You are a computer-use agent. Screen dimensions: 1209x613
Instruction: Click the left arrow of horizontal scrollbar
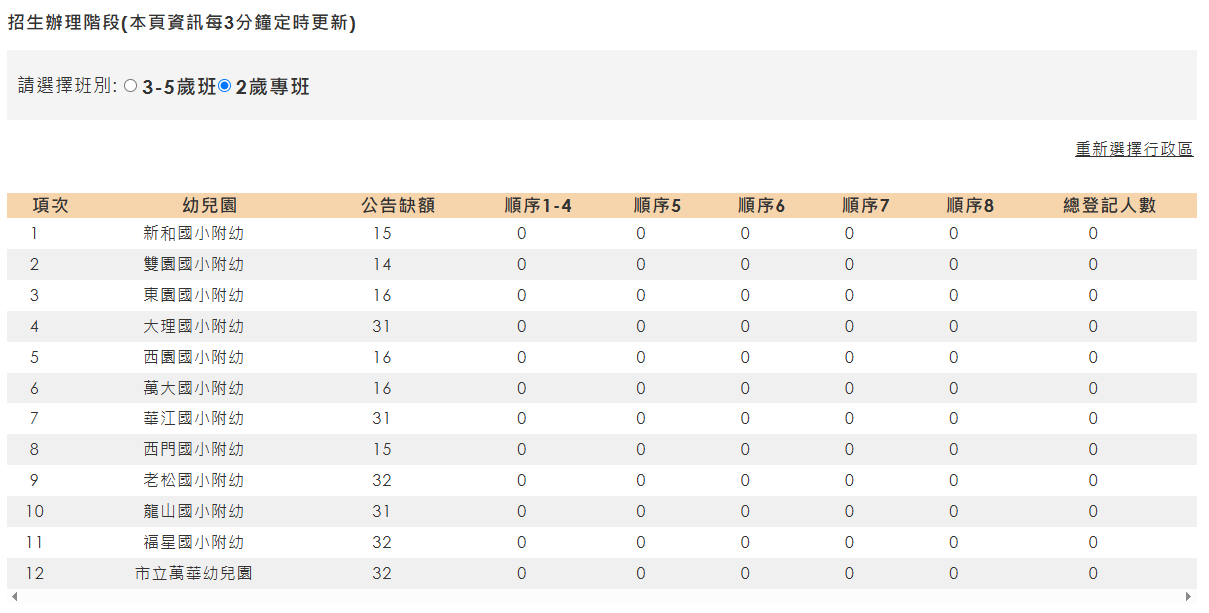[x=14, y=596]
